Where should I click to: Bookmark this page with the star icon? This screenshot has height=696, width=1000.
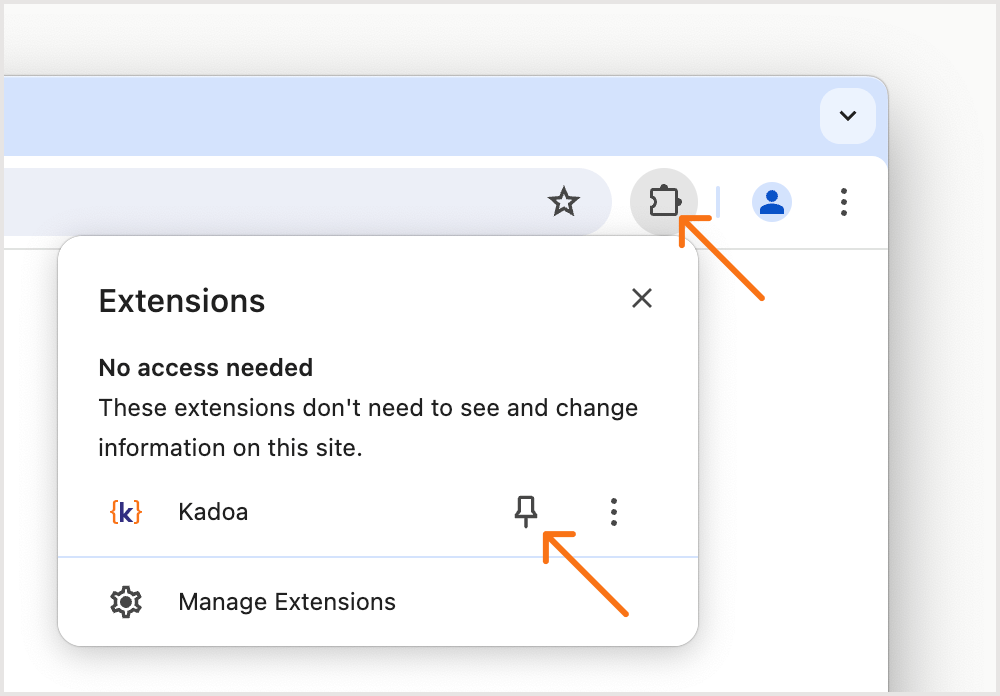coord(564,202)
